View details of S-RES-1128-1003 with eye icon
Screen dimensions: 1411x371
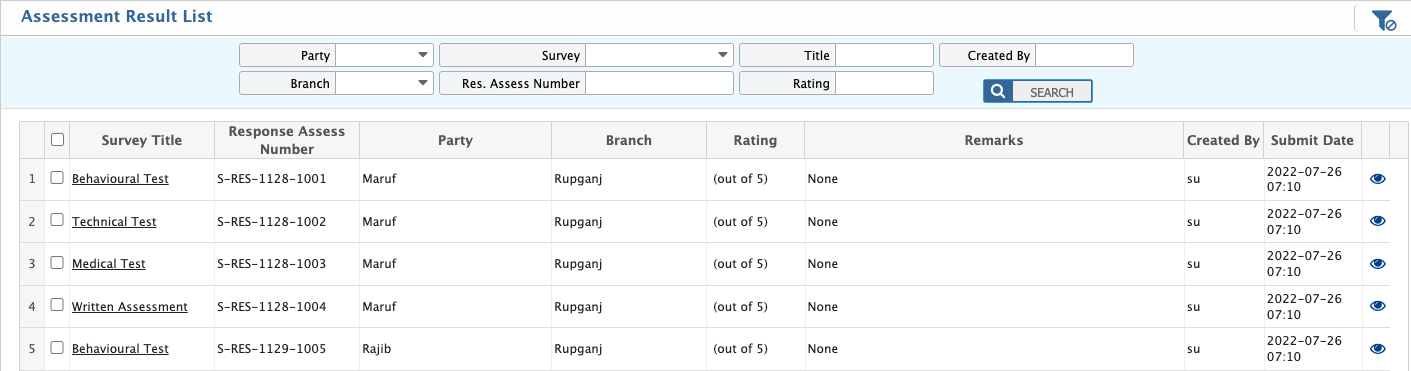click(x=1377, y=264)
